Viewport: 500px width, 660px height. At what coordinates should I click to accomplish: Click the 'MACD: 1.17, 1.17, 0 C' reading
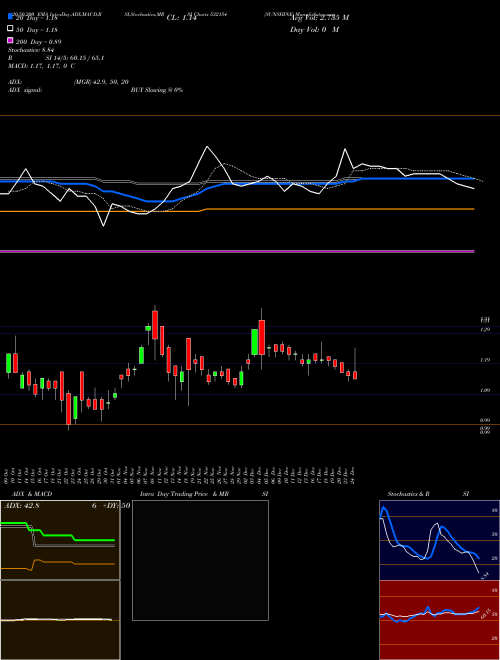pos(41,66)
